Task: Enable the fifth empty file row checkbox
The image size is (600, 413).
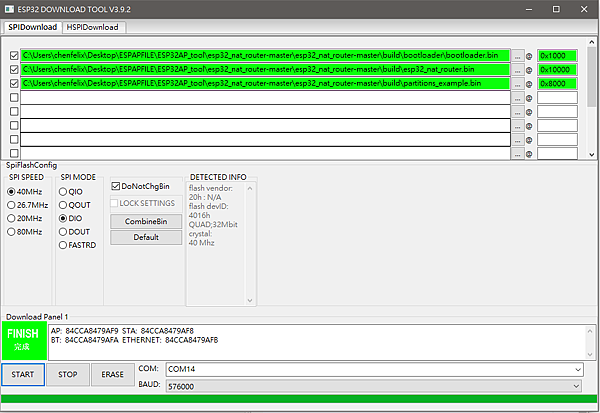Action: 14,111
